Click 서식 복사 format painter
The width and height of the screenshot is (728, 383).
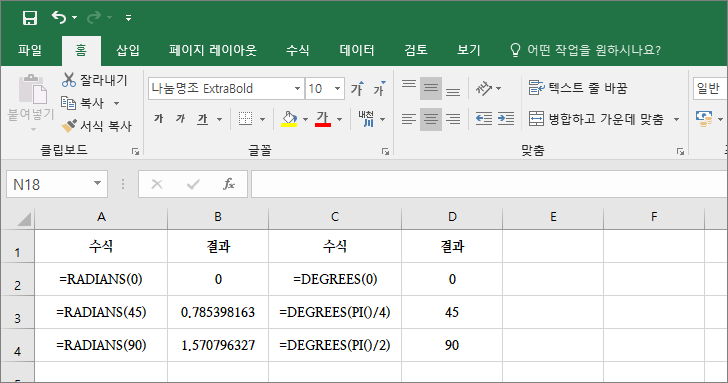97,126
